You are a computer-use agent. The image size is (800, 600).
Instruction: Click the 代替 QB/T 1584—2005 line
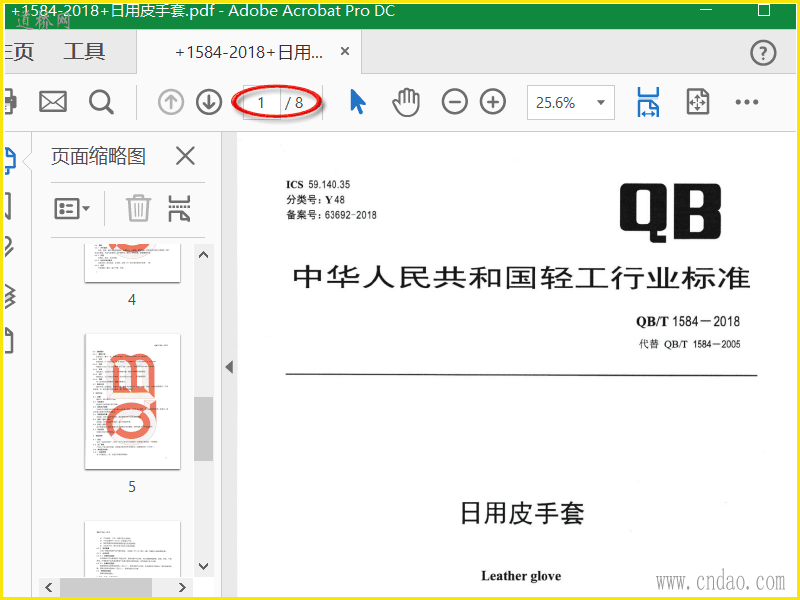(x=689, y=344)
